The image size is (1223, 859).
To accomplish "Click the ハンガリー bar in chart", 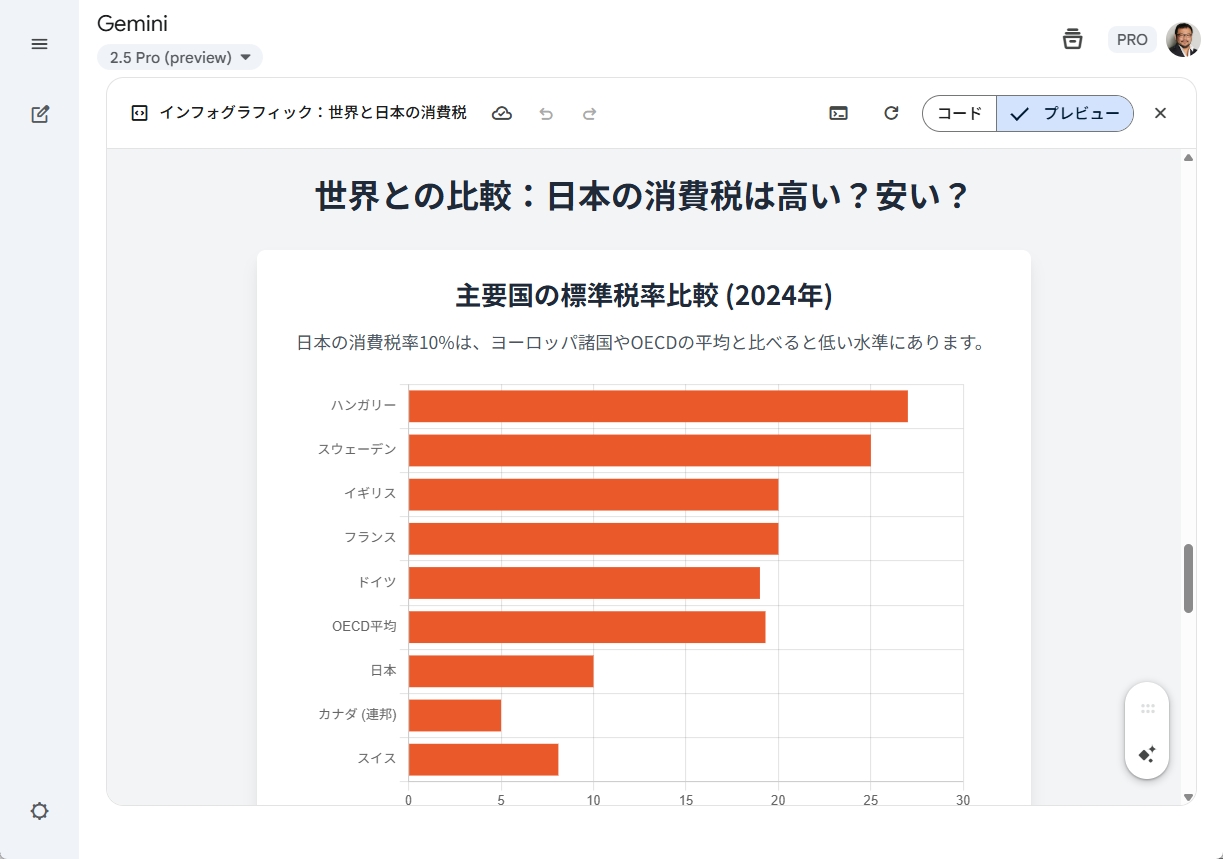I will point(658,406).
